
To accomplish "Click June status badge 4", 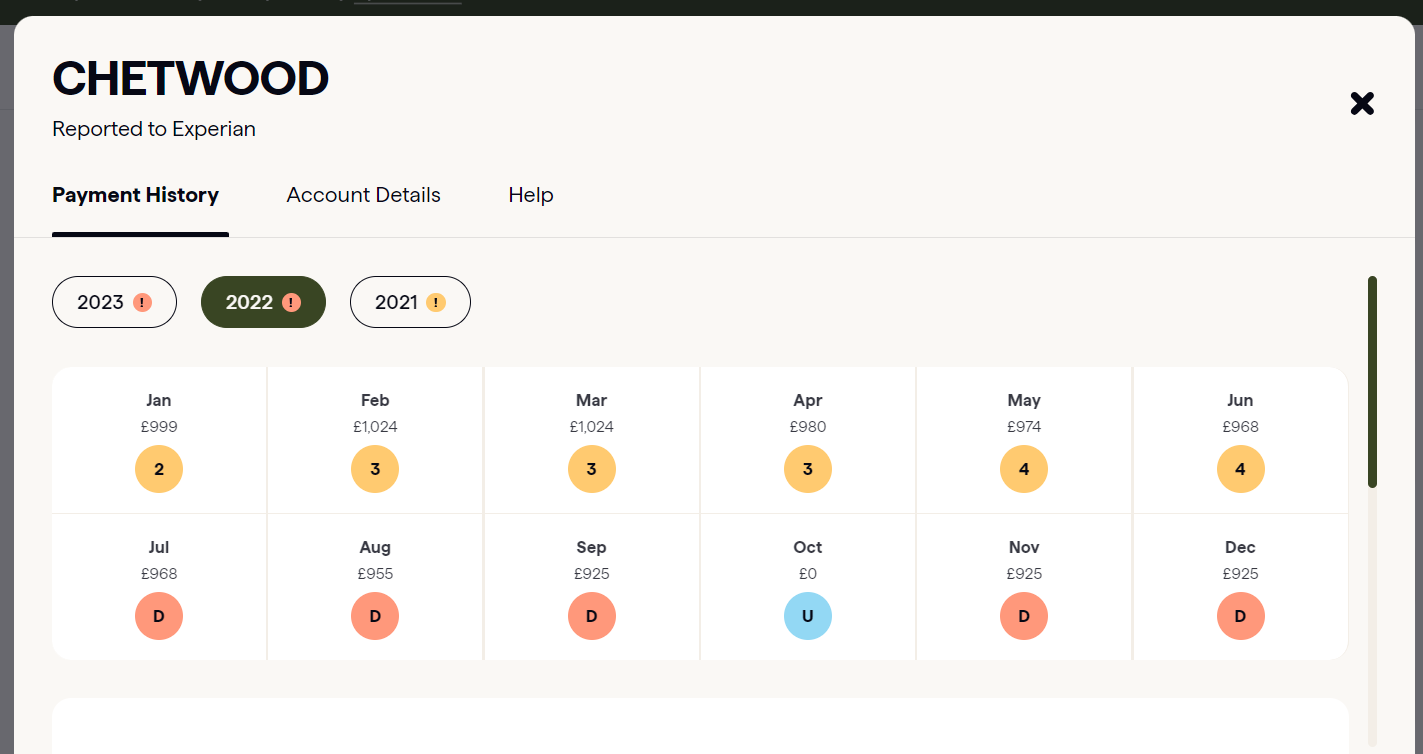I will coord(1241,469).
